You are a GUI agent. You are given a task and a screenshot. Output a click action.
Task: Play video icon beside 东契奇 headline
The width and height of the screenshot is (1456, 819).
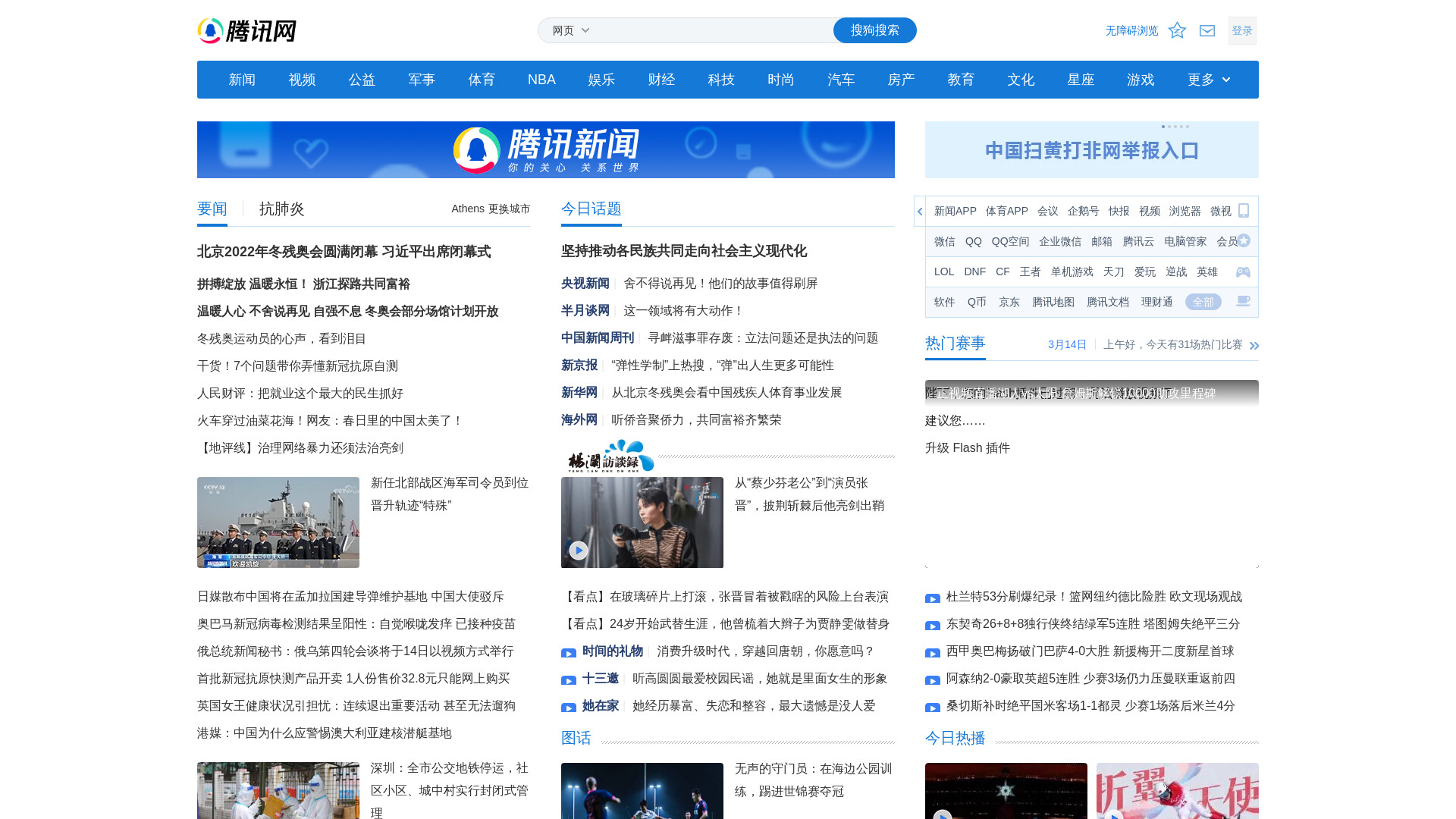933,626
